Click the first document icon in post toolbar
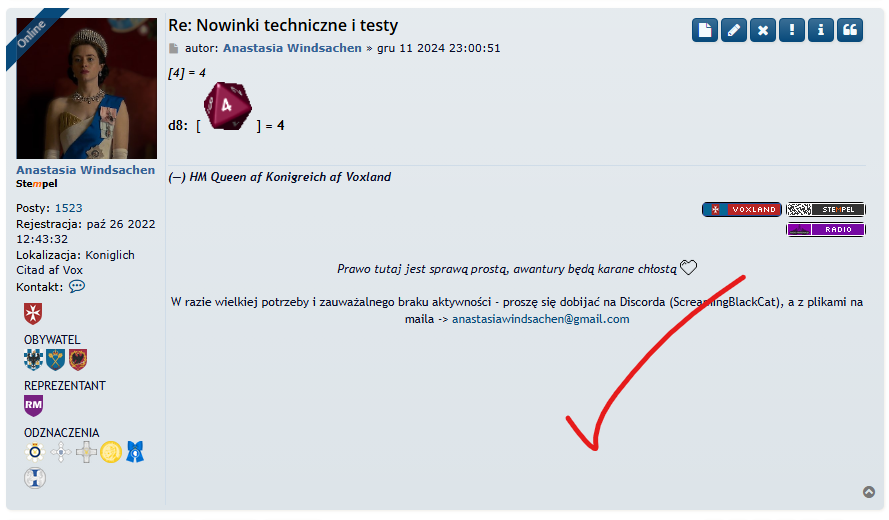Image resolution: width=889 pixels, height=520 pixels. 705,30
